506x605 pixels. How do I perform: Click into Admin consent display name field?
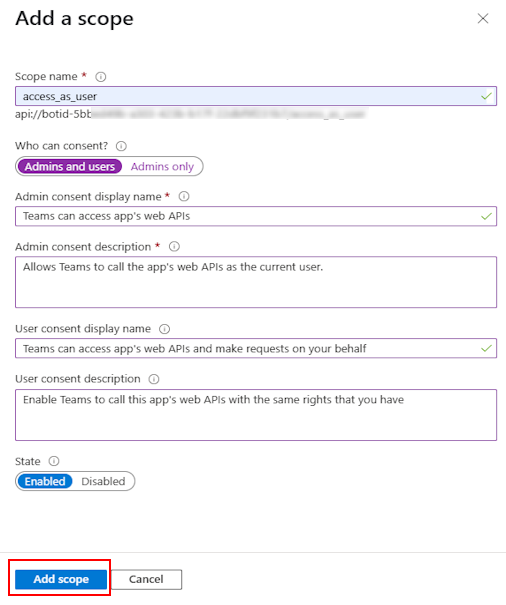(256, 216)
